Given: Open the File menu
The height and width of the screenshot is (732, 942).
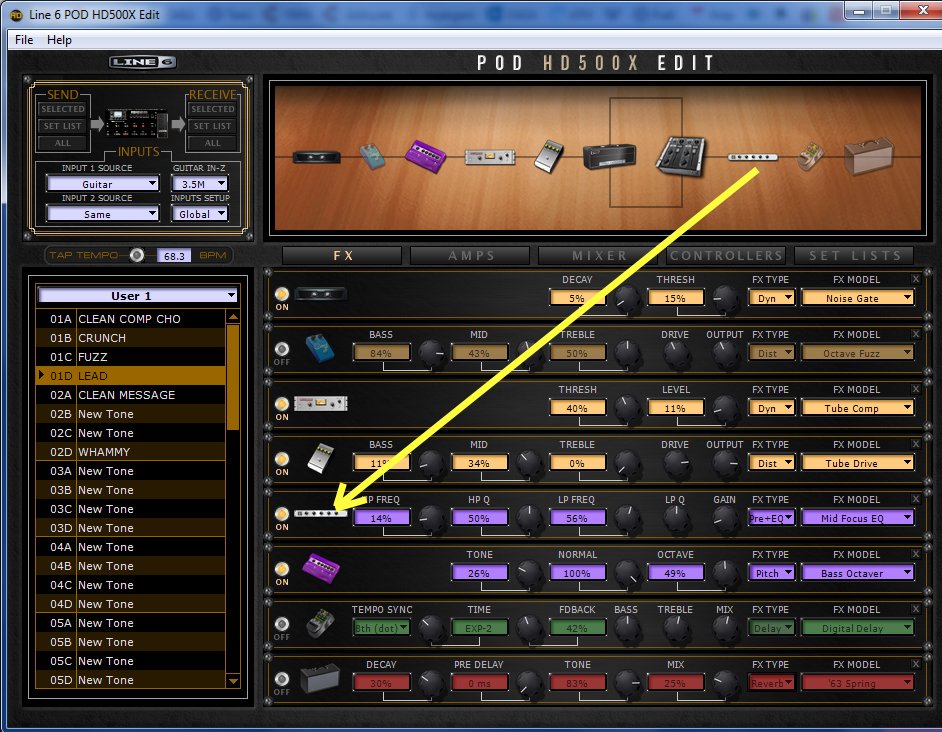Looking at the screenshot, I should tap(24, 40).
